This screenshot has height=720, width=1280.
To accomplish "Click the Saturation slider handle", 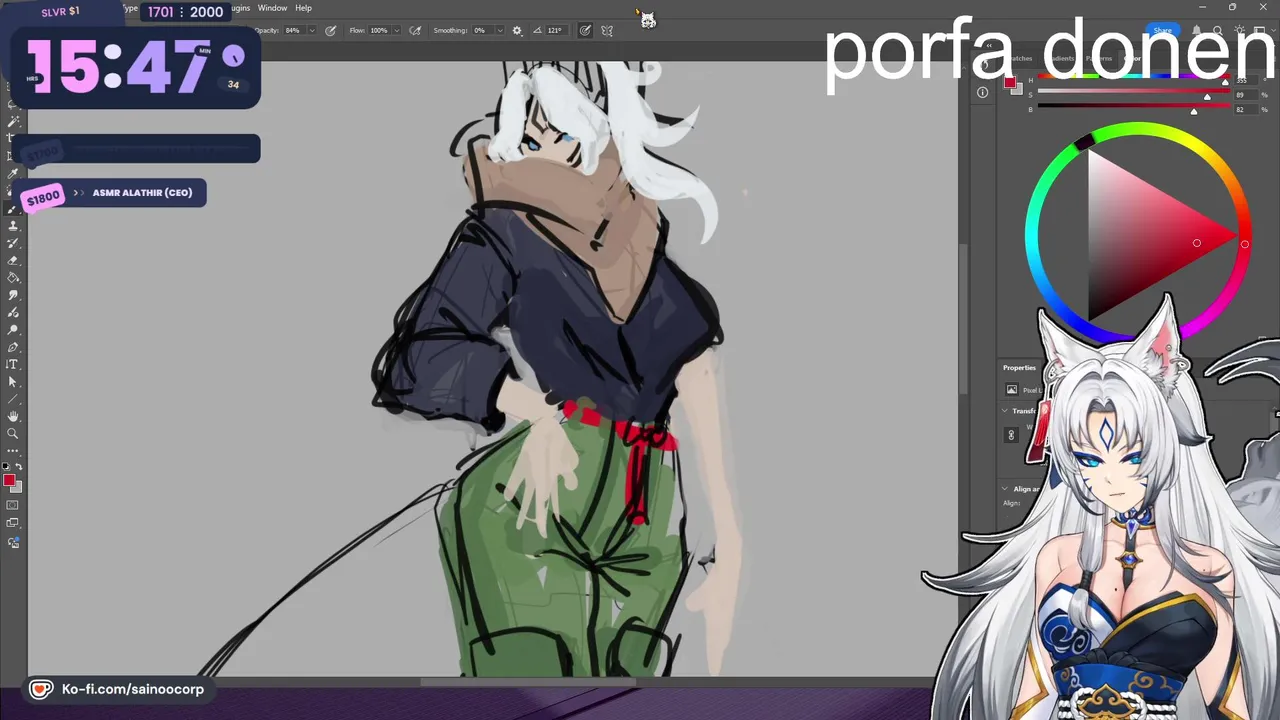I will 1207,97.
